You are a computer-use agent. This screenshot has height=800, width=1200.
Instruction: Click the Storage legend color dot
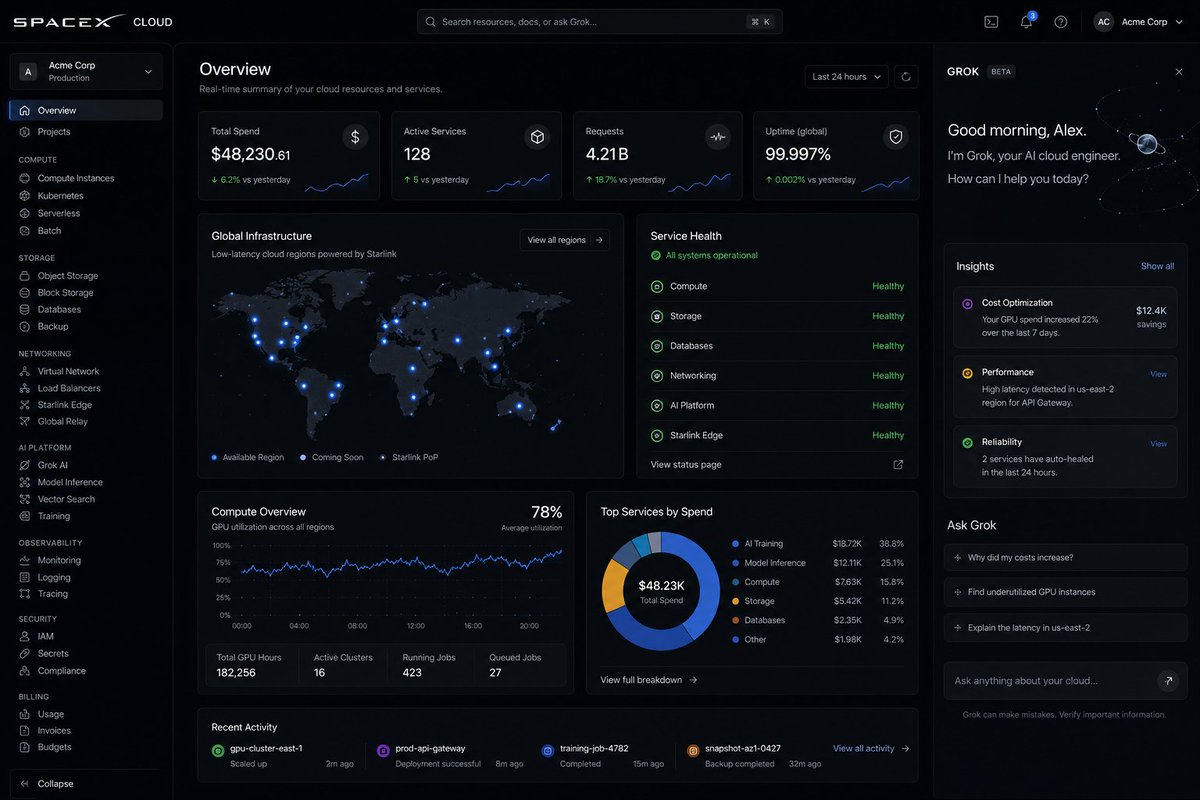(x=736, y=601)
